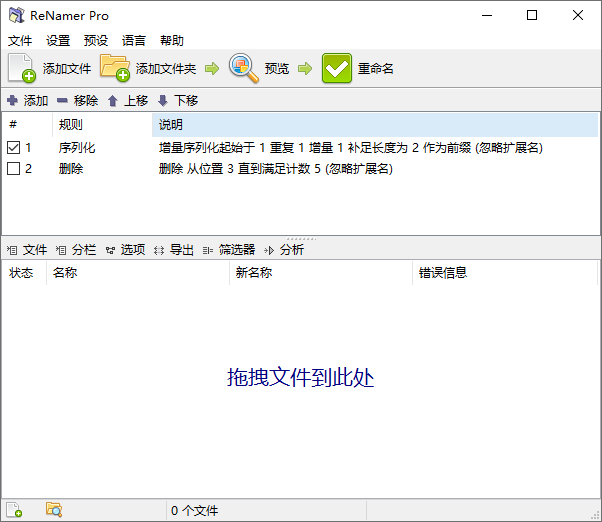This screenshot has height=522, width=602.
Task: Click the 分析 analyze button
Action: tap(284, 250)
